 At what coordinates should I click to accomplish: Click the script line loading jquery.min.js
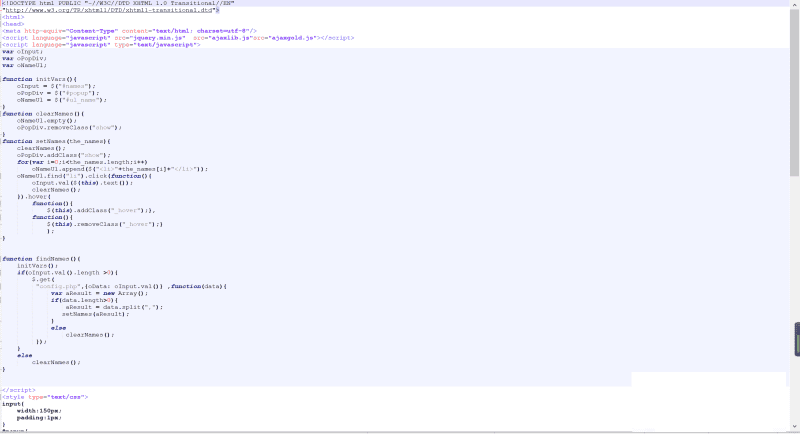click(178, 38)
